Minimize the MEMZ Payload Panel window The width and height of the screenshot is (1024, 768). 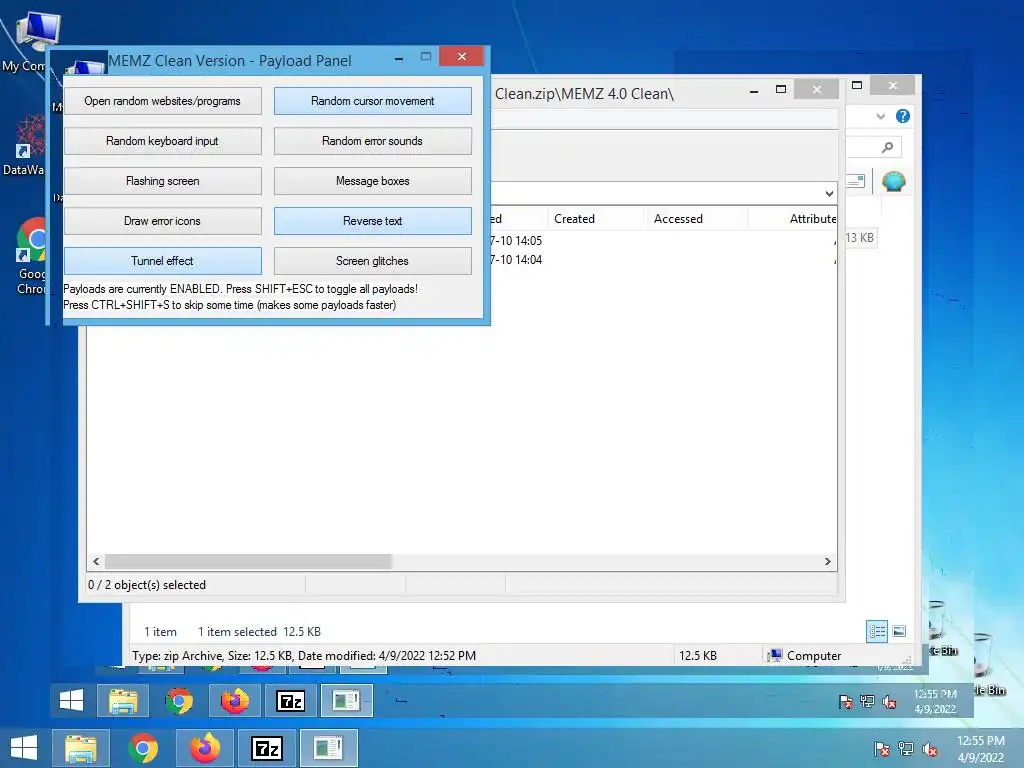398,59
